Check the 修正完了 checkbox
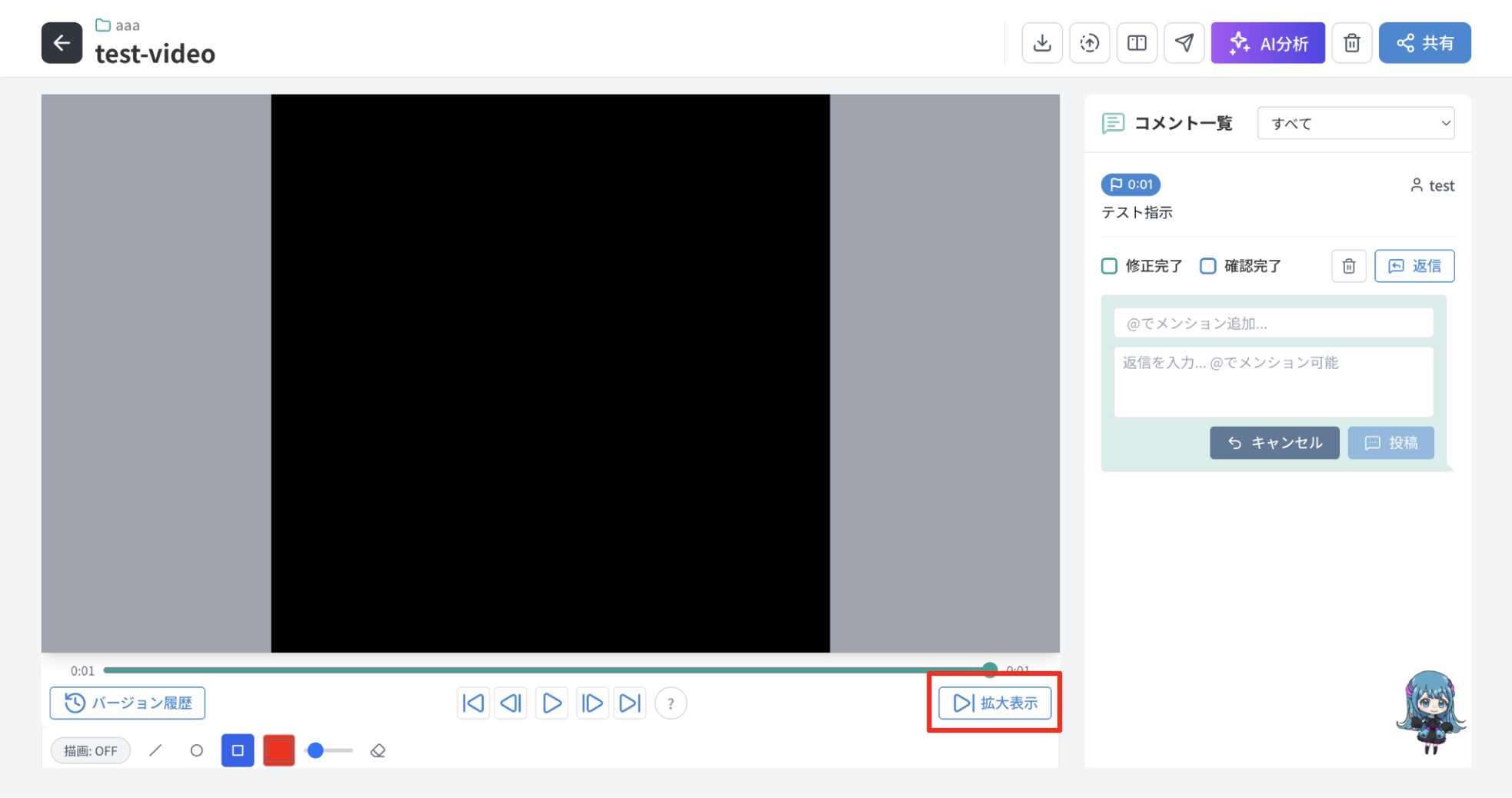 1109,266
